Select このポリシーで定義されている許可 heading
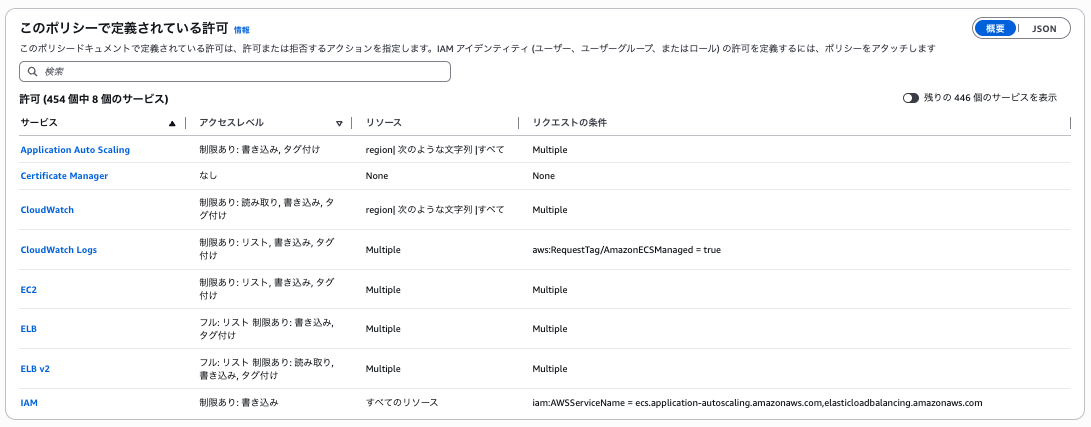 (124, 29)
